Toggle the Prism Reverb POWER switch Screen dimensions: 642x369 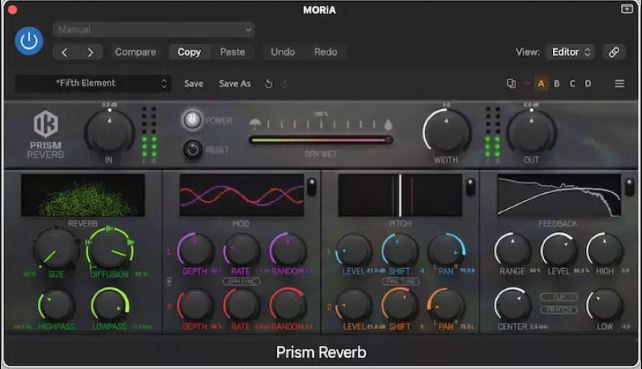tap(192, 120)
